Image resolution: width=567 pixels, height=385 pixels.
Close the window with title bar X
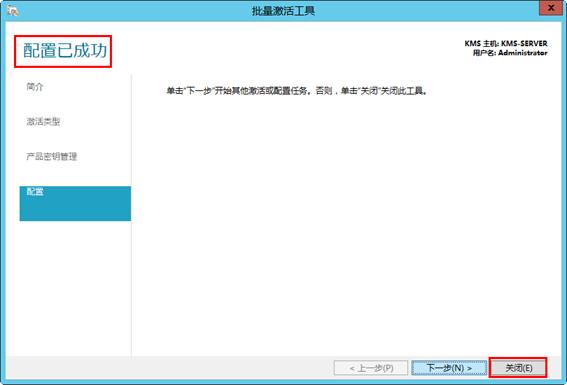pos(551,8)
